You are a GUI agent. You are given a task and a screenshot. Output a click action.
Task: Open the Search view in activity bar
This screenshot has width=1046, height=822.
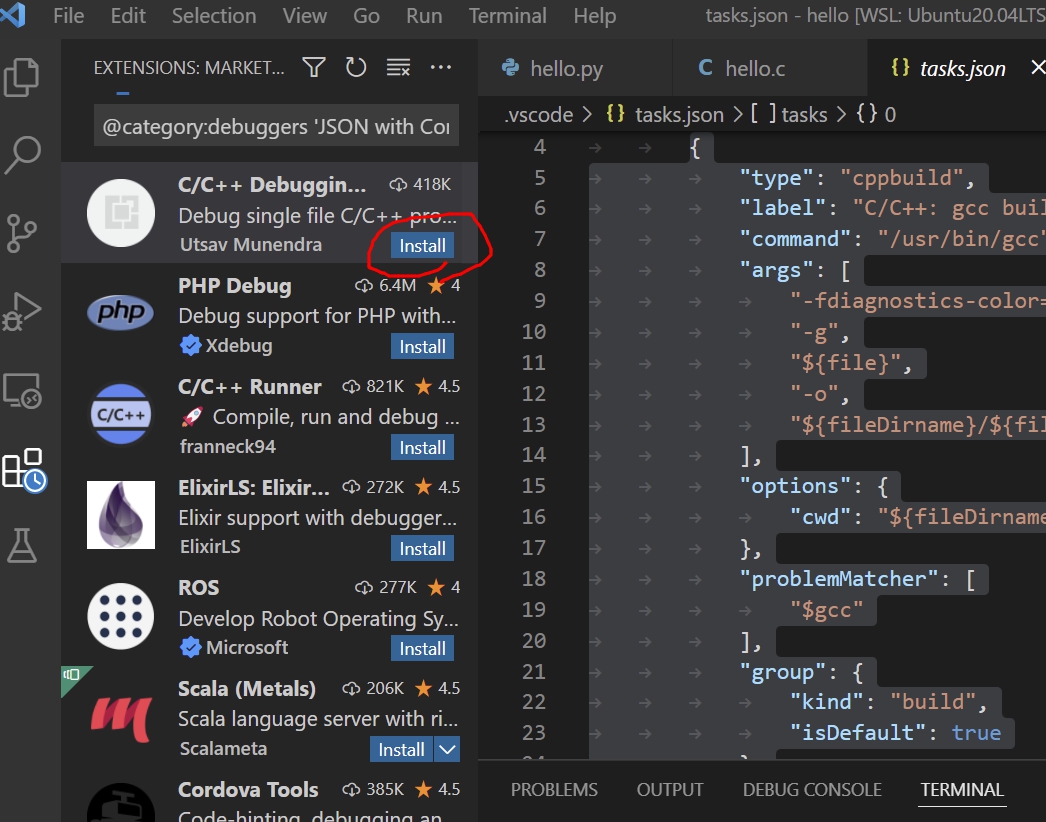coord(22,155)
